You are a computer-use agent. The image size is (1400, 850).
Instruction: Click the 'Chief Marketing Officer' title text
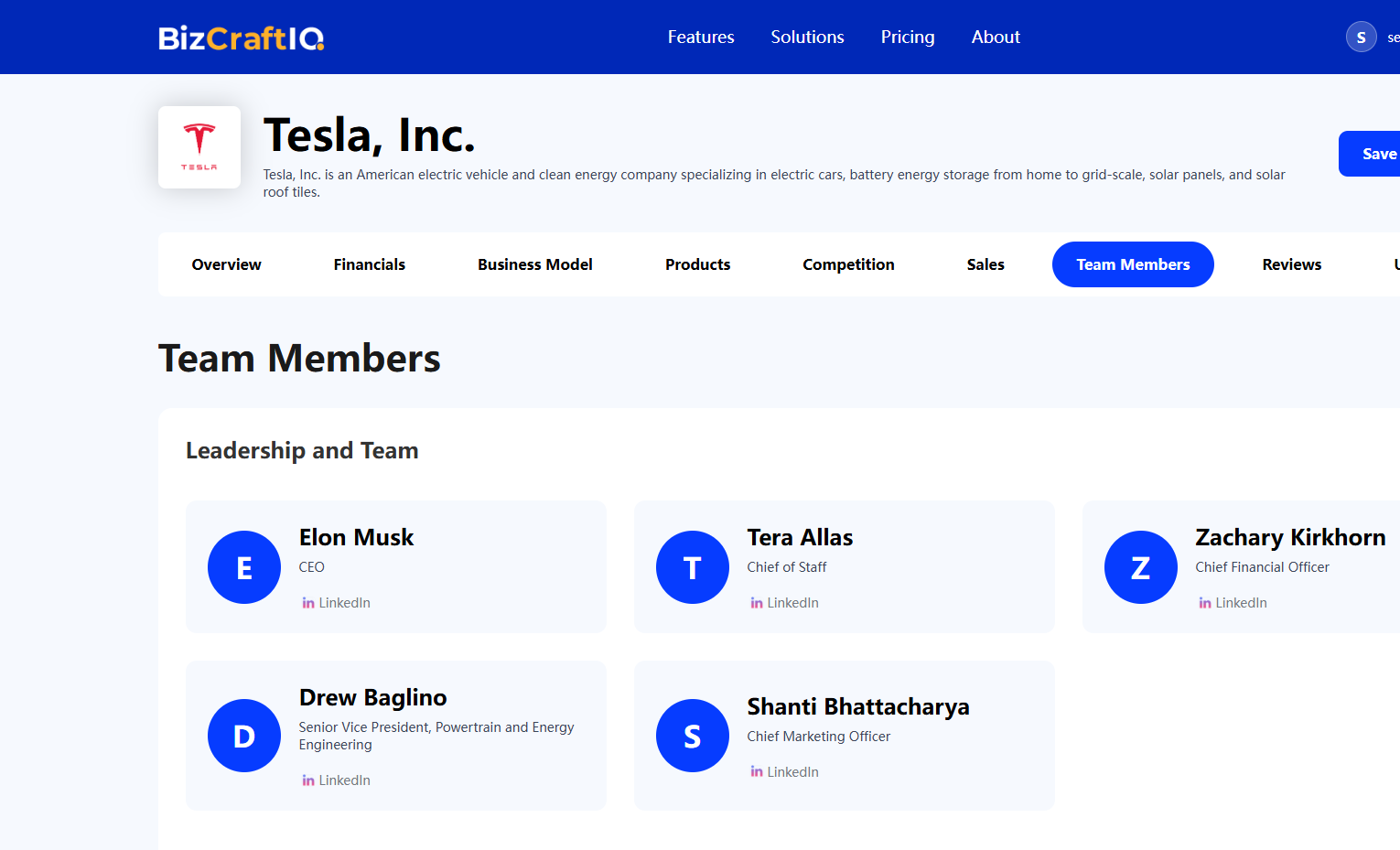point(819,737)
